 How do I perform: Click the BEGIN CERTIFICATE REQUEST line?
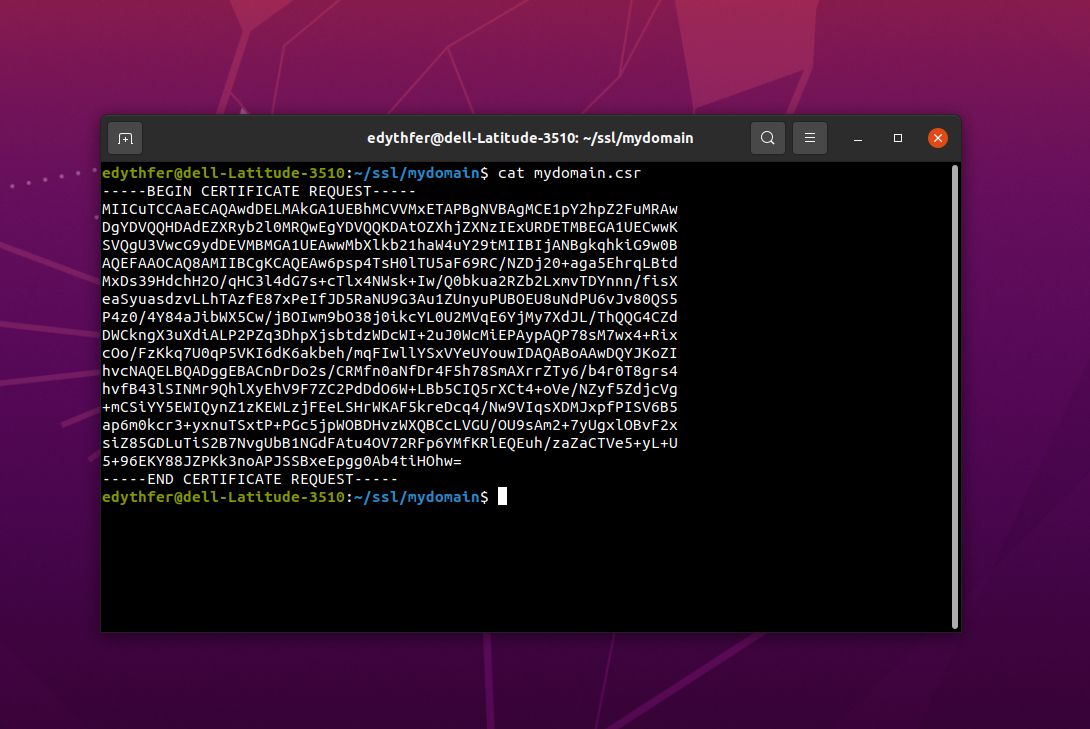click(258, 191)
